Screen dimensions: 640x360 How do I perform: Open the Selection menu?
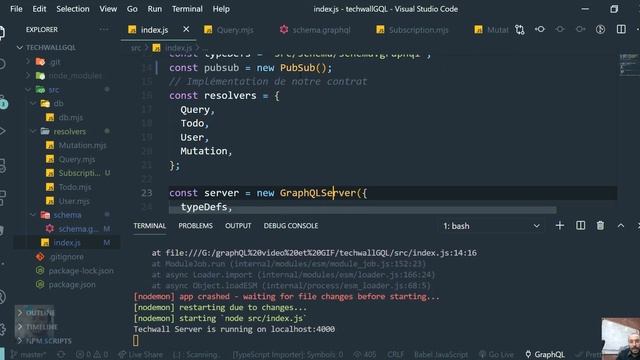[73, 9]
